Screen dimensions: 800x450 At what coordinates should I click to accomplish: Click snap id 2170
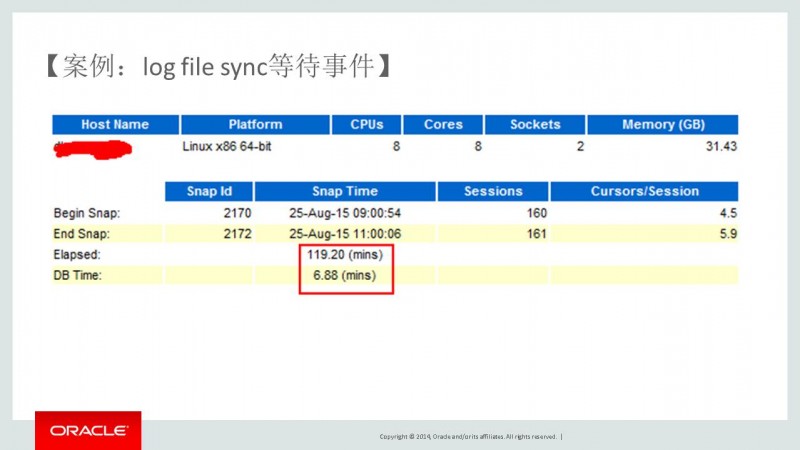[237, 213]
